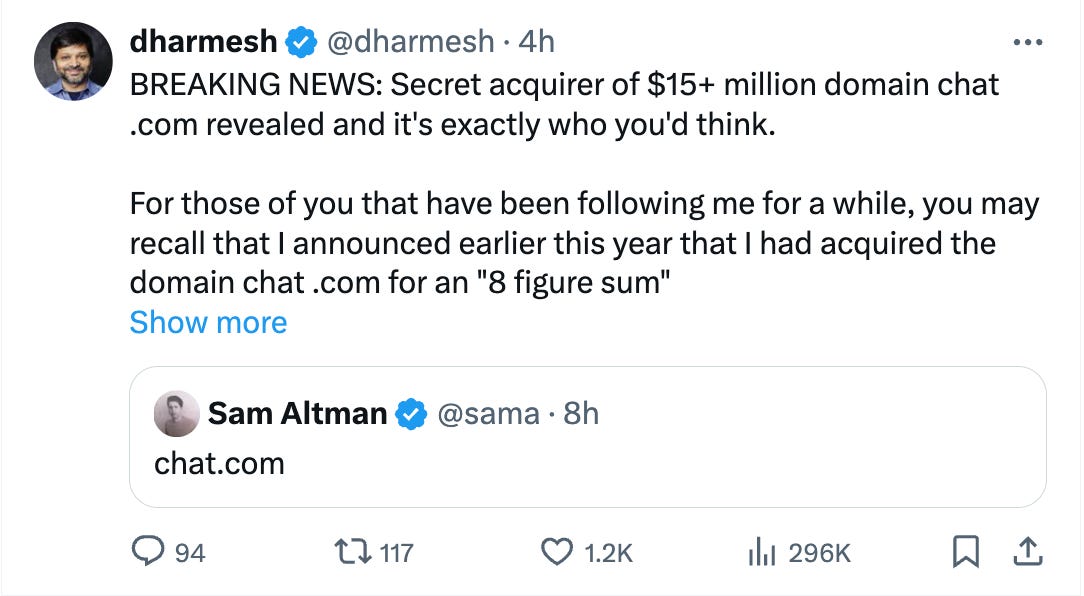Click Sam Altman's verified badge
The height and width of the screenshot is (596, 1084).
coord(412,414)
